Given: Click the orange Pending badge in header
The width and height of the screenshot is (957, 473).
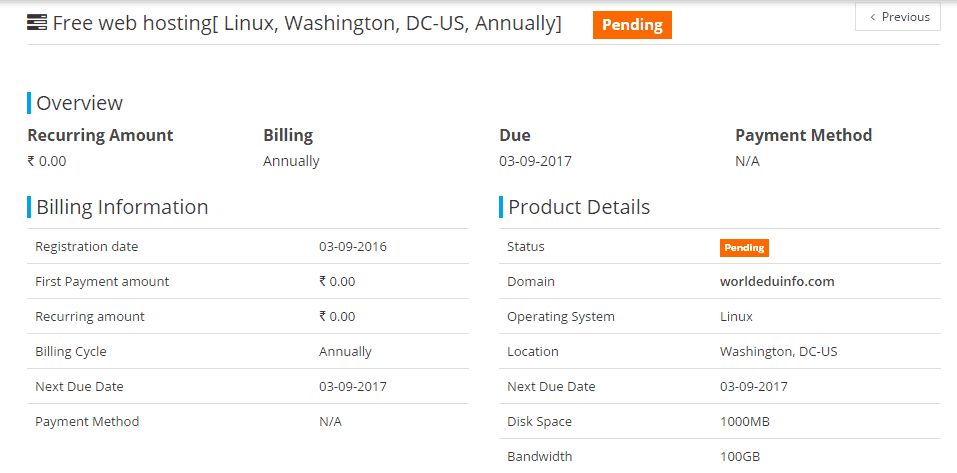Looking at the screenshot, I should click(632, 25).
